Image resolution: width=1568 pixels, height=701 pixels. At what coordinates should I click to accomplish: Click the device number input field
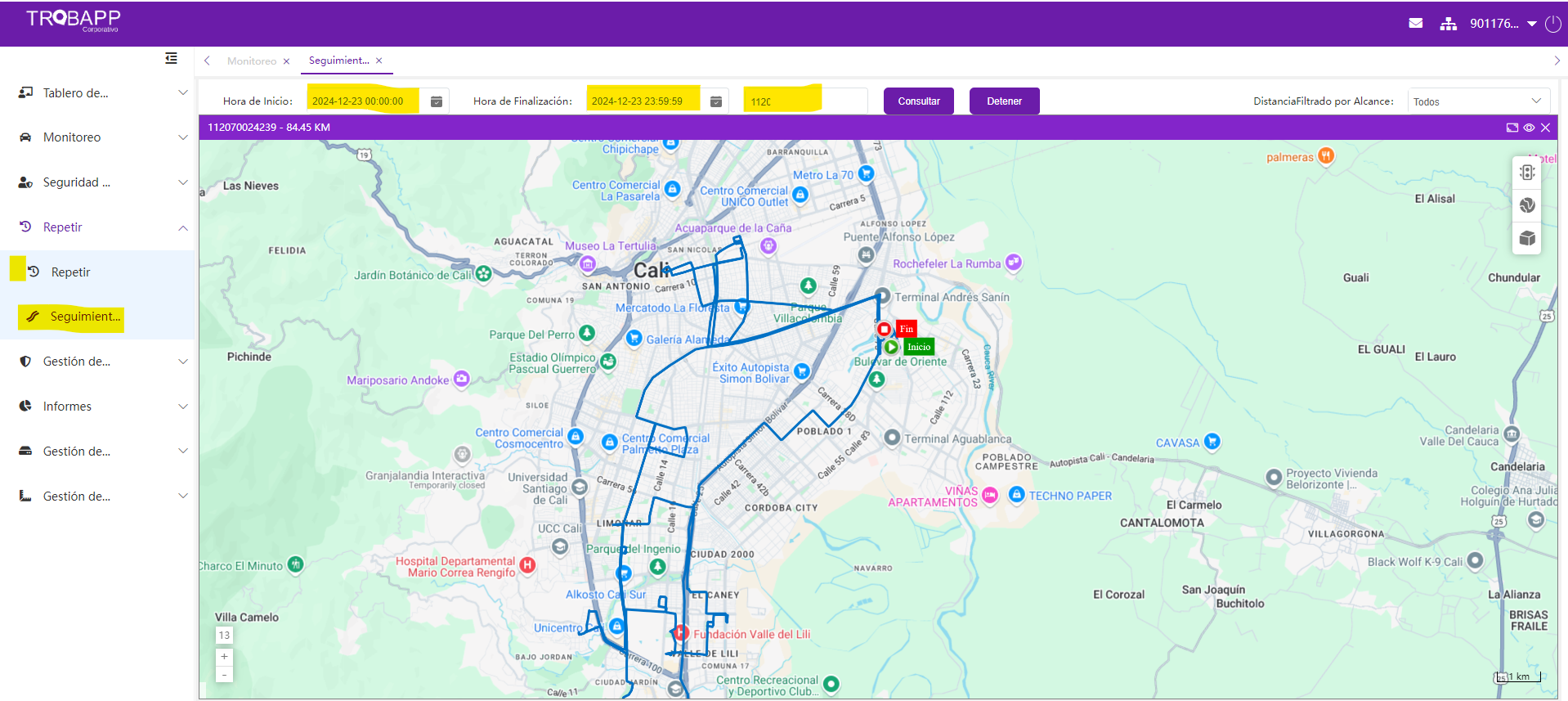pos(805,101)
